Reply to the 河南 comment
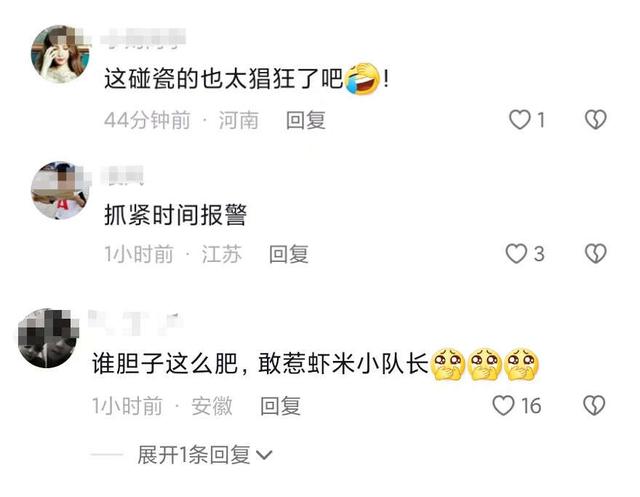This screenshot has height=497, width=640. pyautogui.click(x=306, y=120)
